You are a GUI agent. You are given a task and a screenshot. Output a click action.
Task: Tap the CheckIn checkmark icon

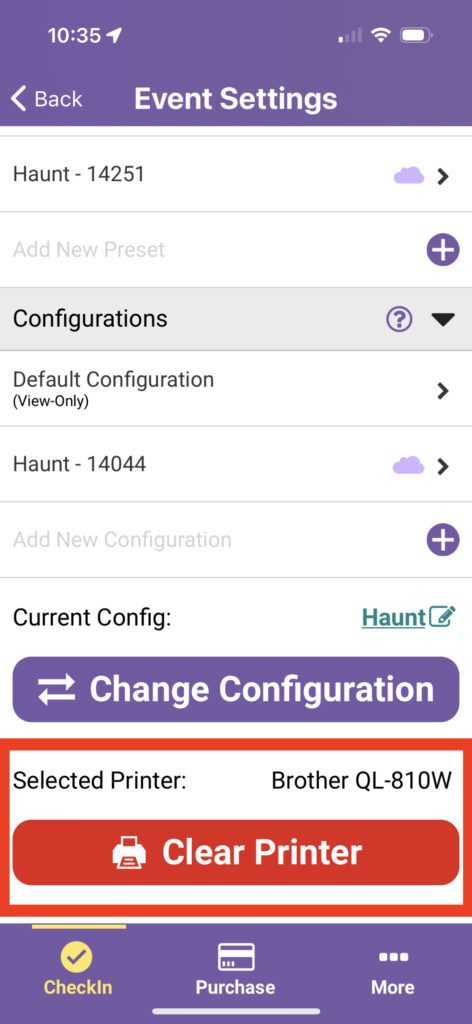[x=76, y=958]
